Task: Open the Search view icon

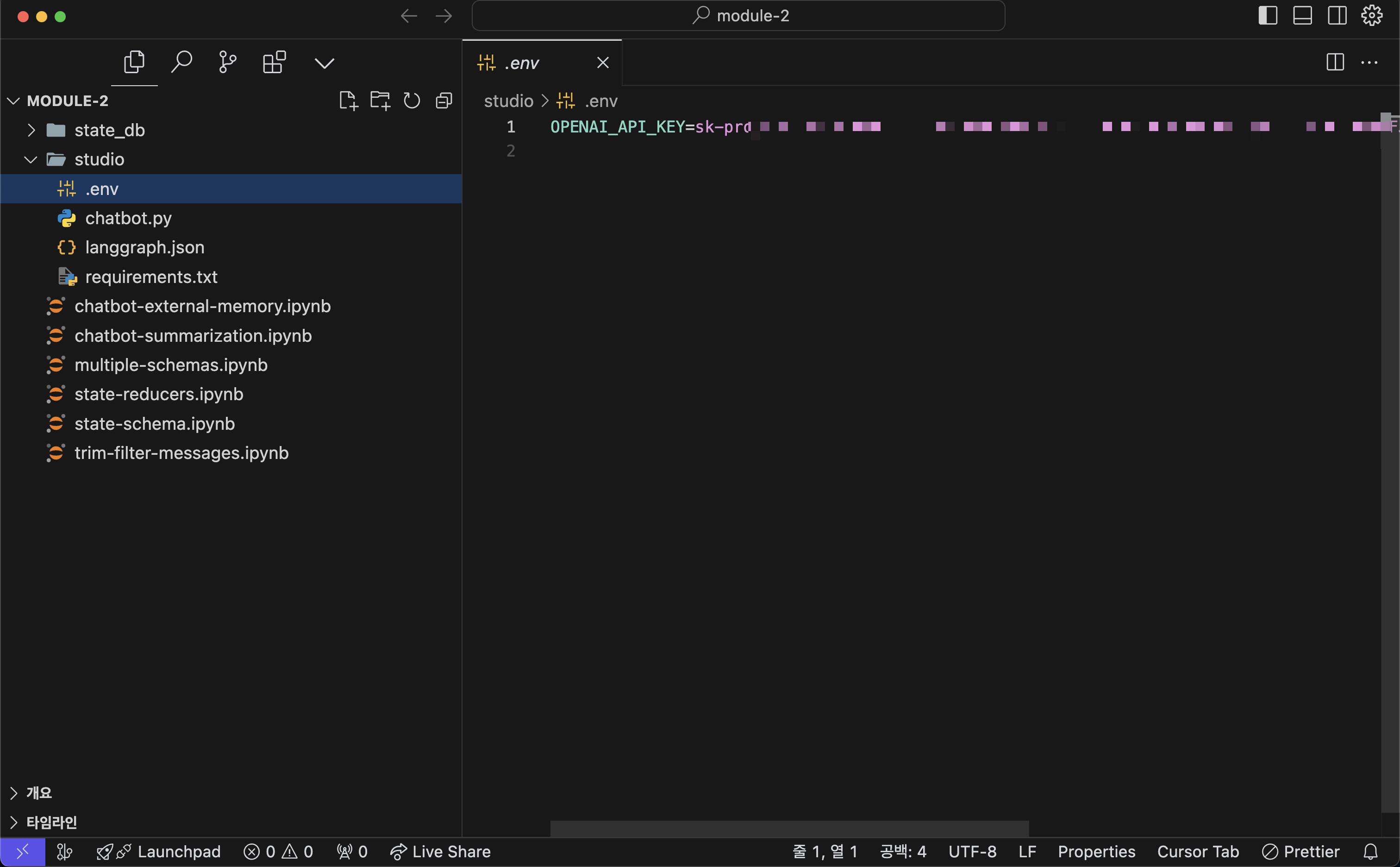Action: coord(181,62)
